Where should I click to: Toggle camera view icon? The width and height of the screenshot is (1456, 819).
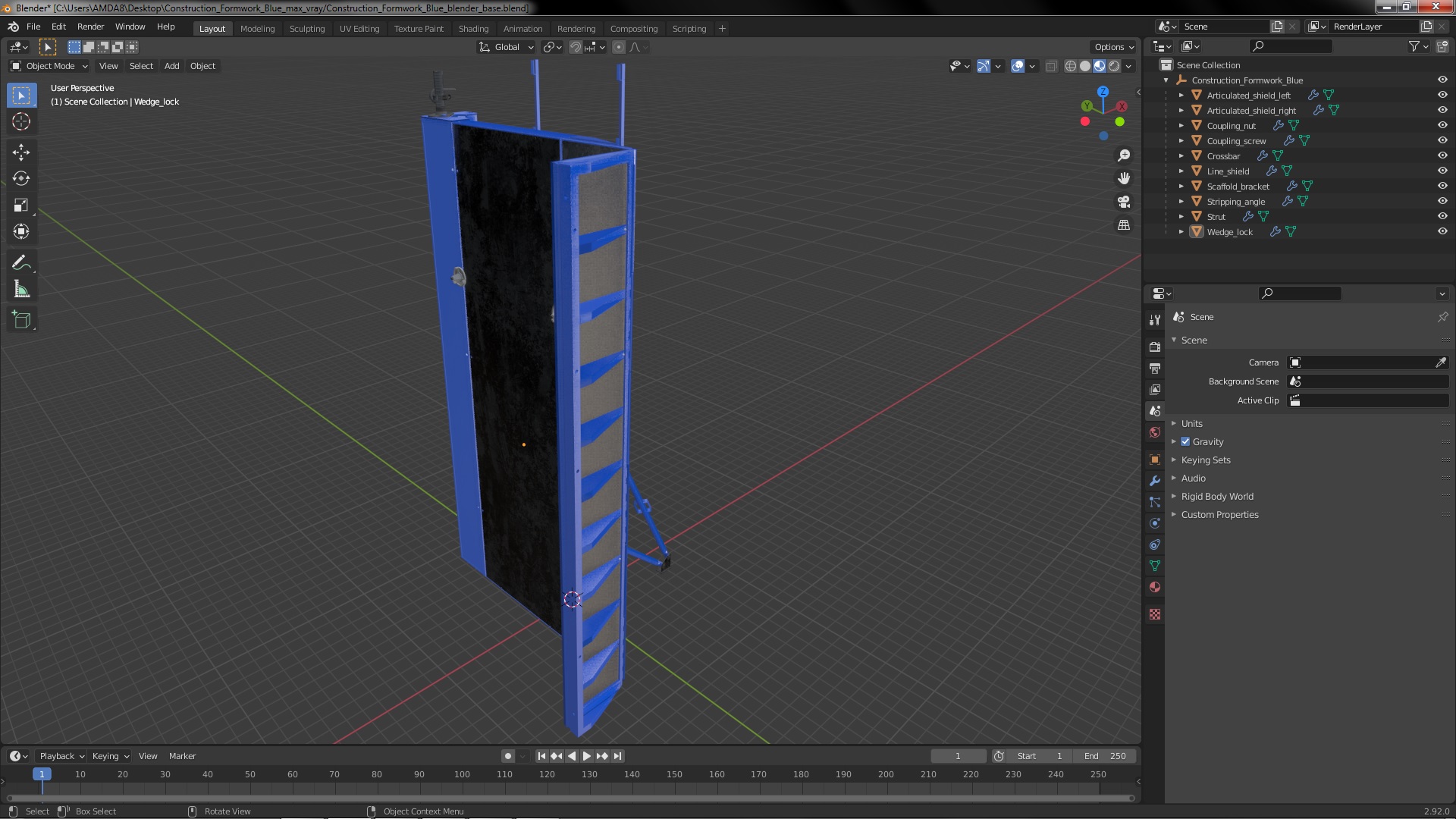click(x=1124, y=202)
